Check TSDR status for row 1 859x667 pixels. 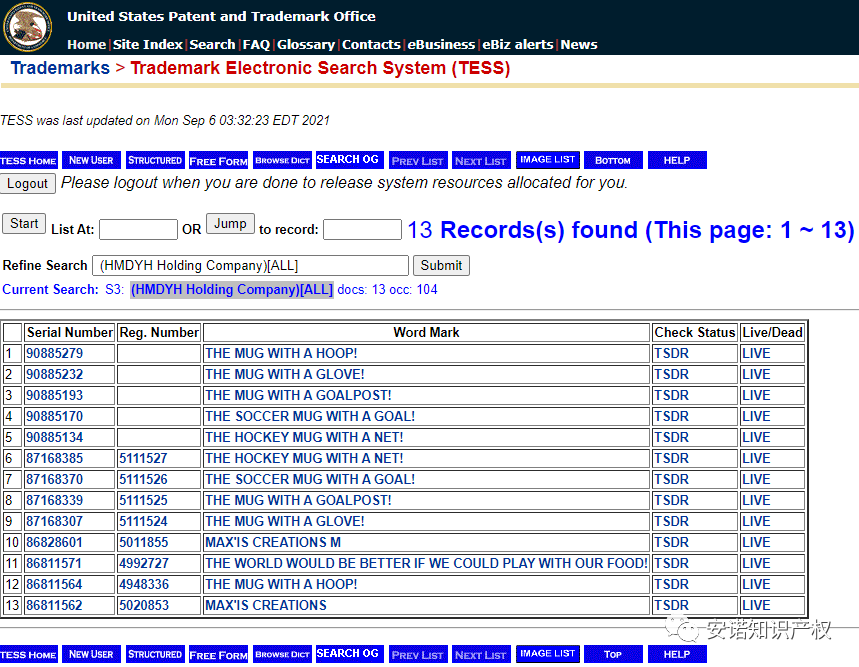[672, 354]
